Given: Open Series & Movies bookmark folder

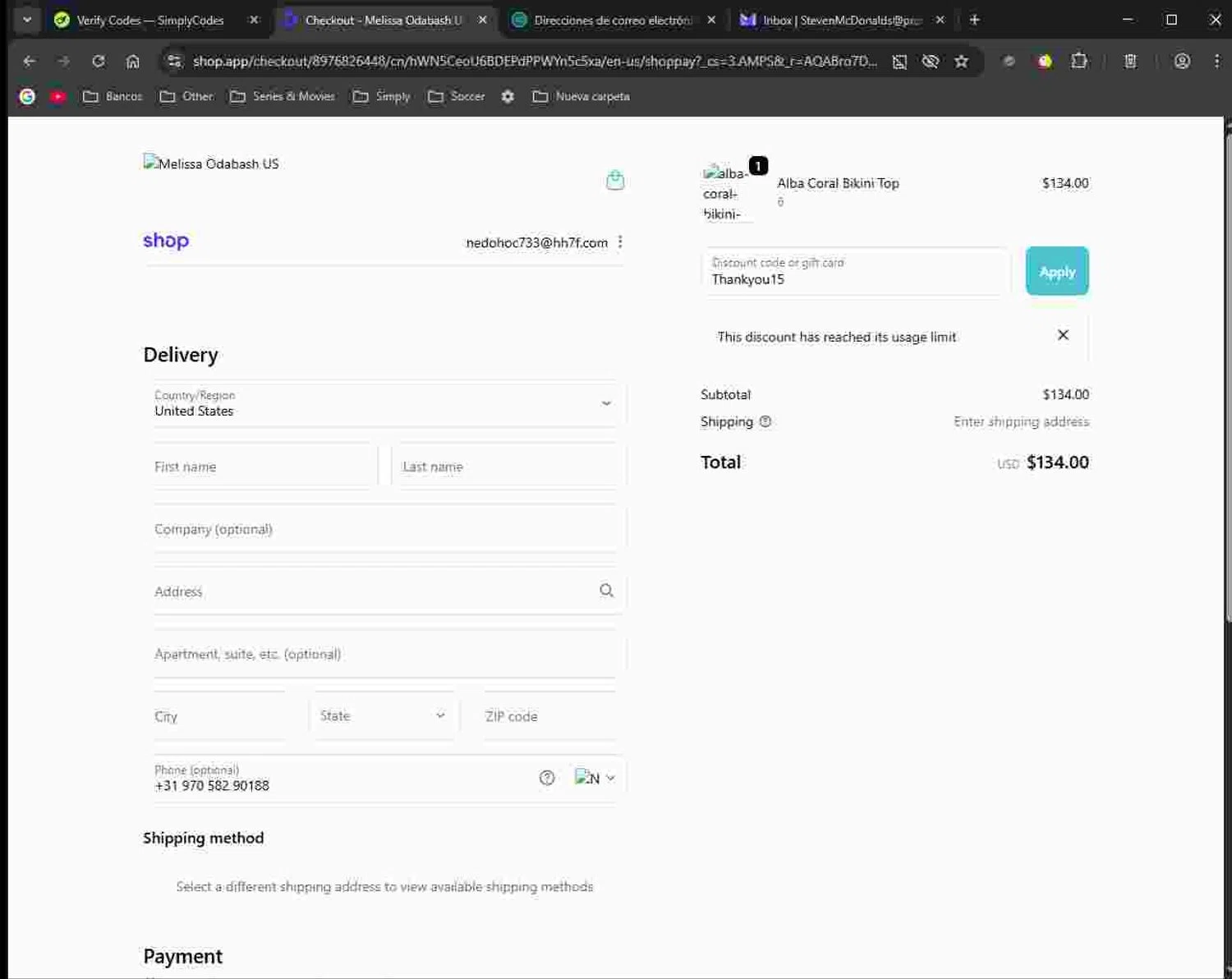Looking at the screenshot, I should pos(283,96).
